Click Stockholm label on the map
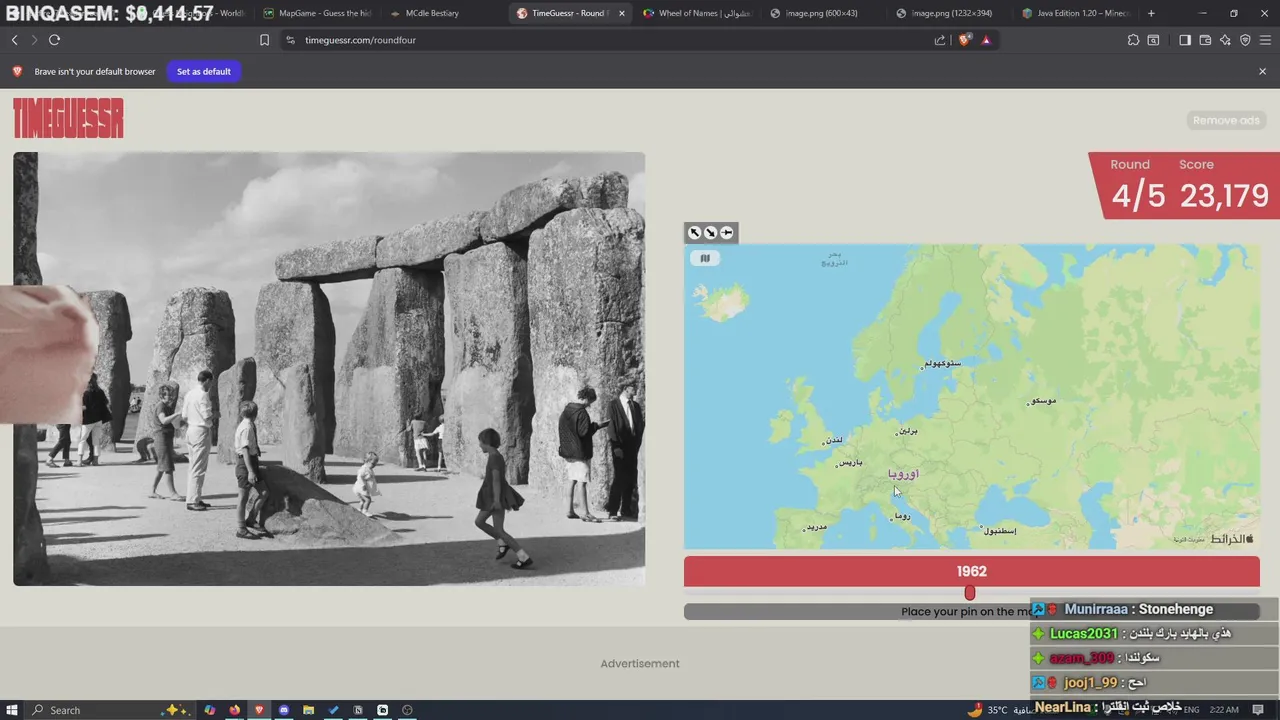 942,364
